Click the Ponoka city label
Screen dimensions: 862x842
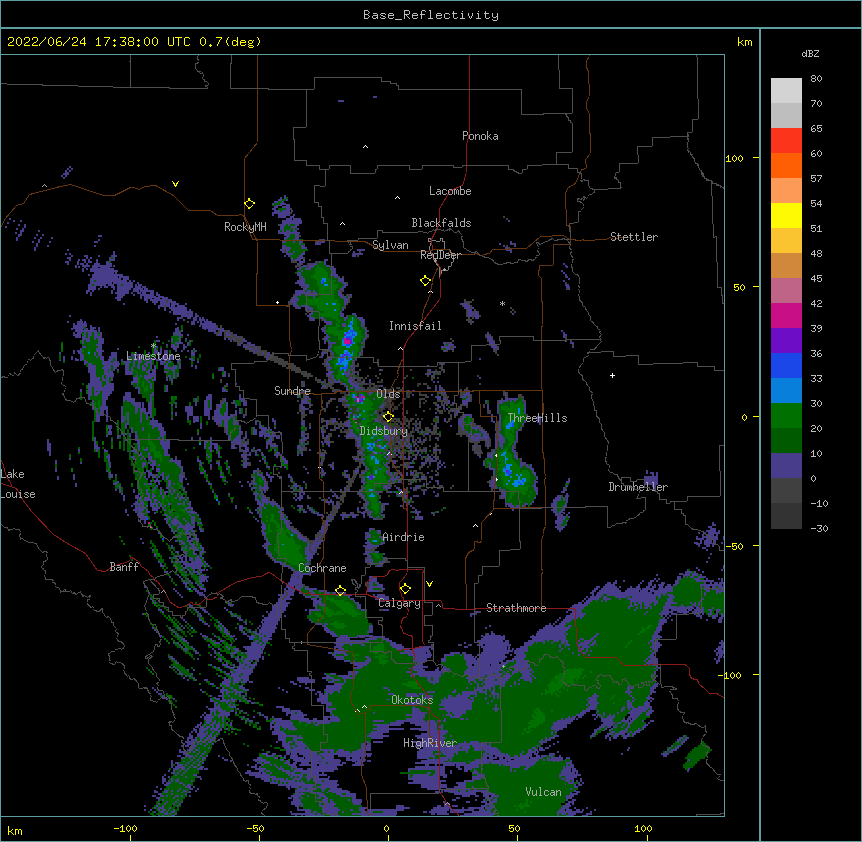tap(480, 136)
